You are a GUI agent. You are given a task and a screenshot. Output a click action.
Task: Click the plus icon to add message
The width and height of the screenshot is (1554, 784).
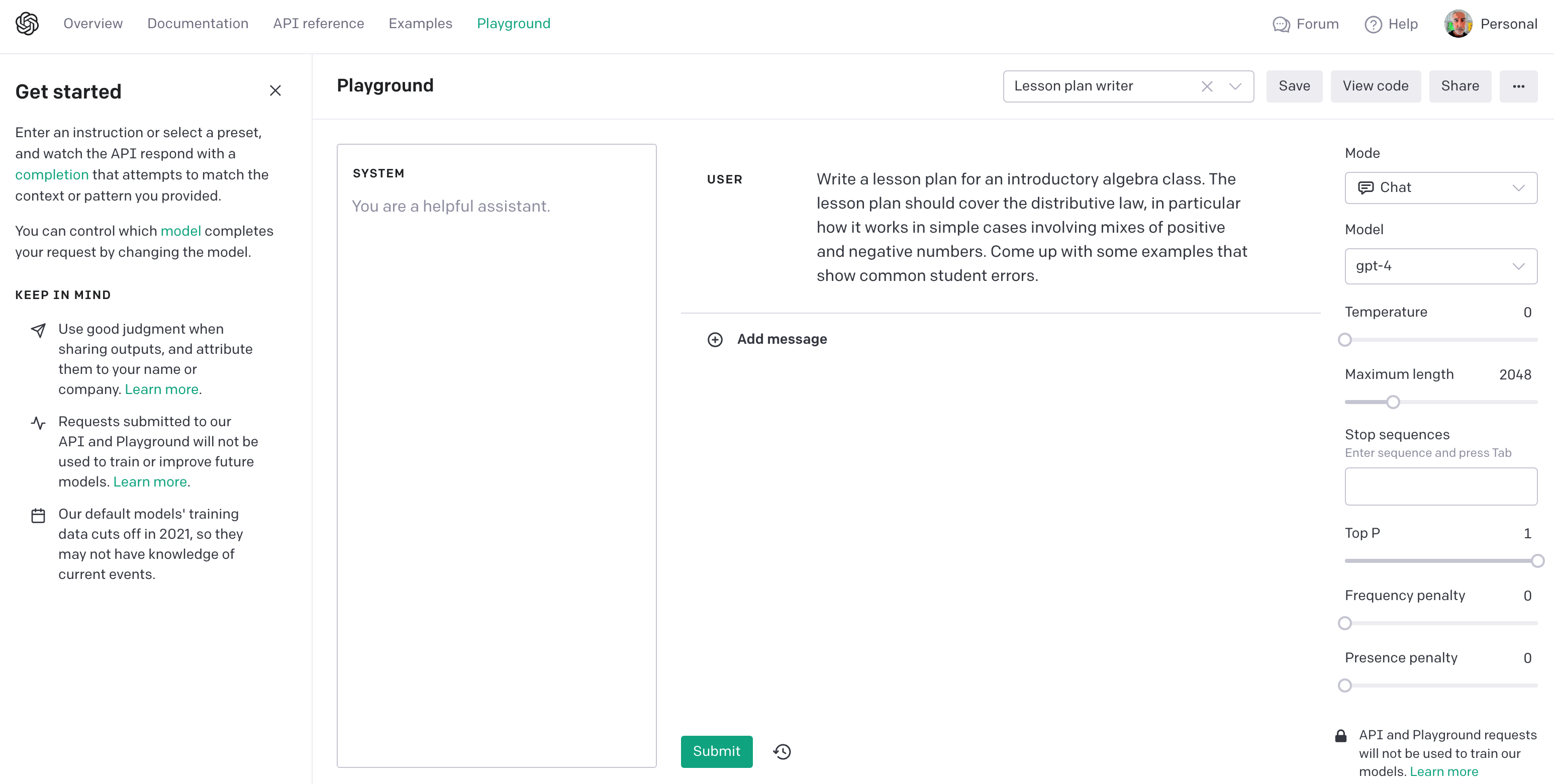(715, 340)
